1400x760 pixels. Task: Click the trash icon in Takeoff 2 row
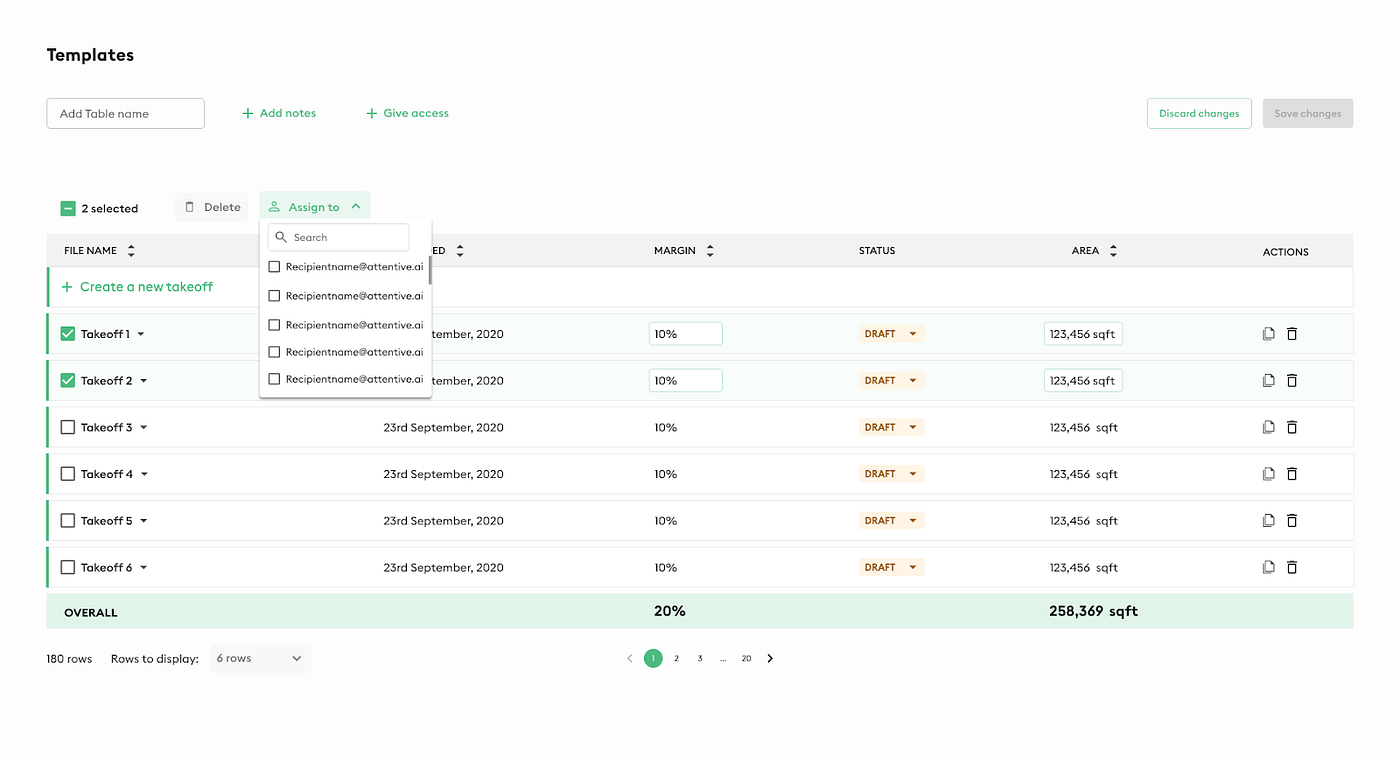(1292, 381)
